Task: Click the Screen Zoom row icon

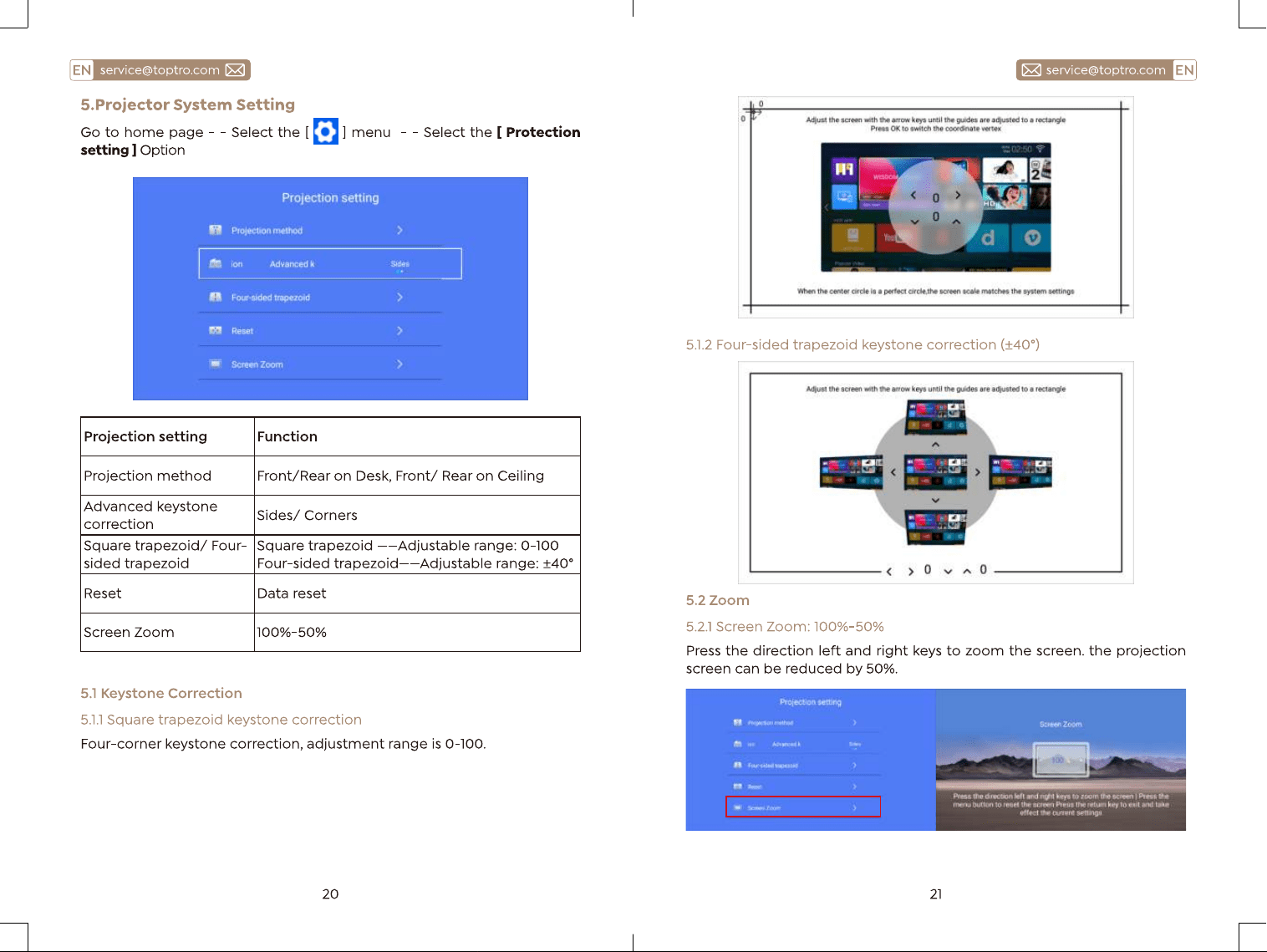Action: click(x=216, y=364)
